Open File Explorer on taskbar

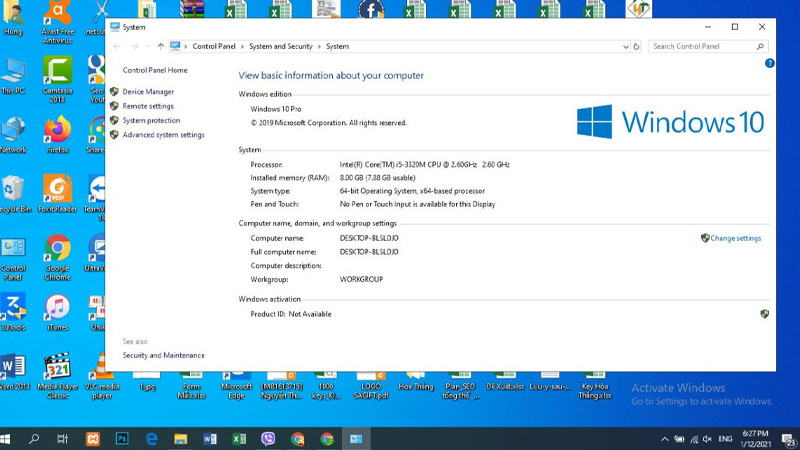tap(181, 439)
